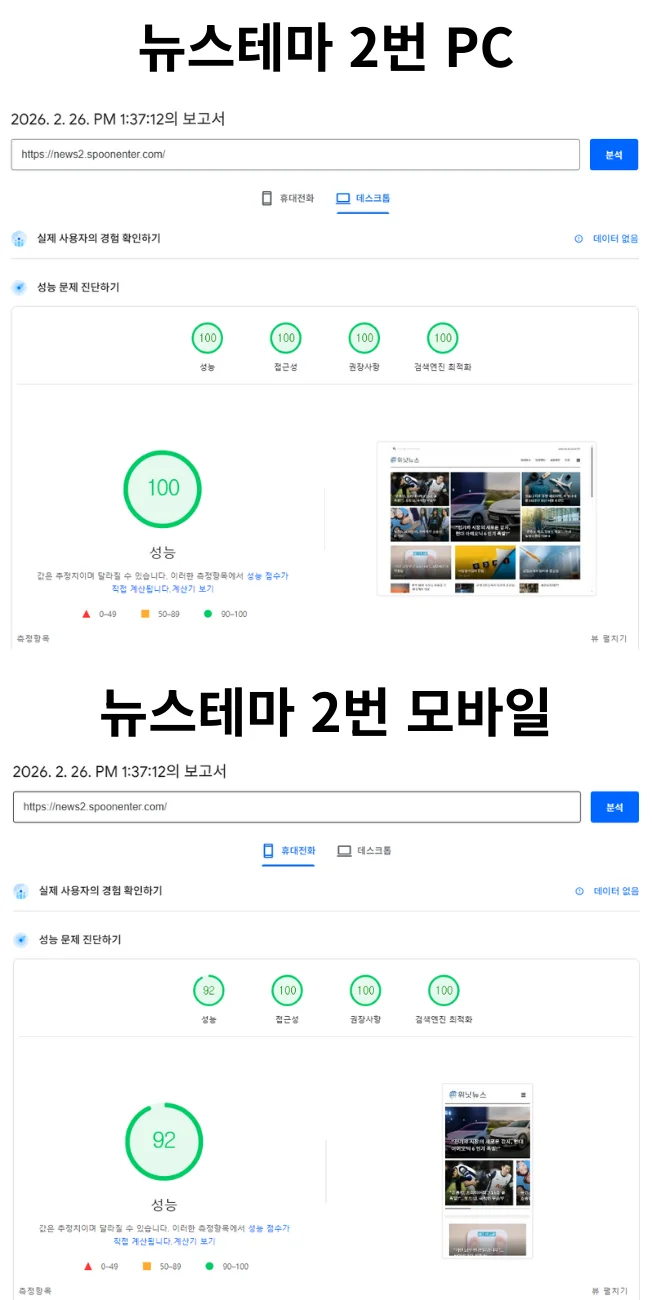
Task: Click the info icon beside 데이터 없음 in PC report
Action: click(578, 239)
